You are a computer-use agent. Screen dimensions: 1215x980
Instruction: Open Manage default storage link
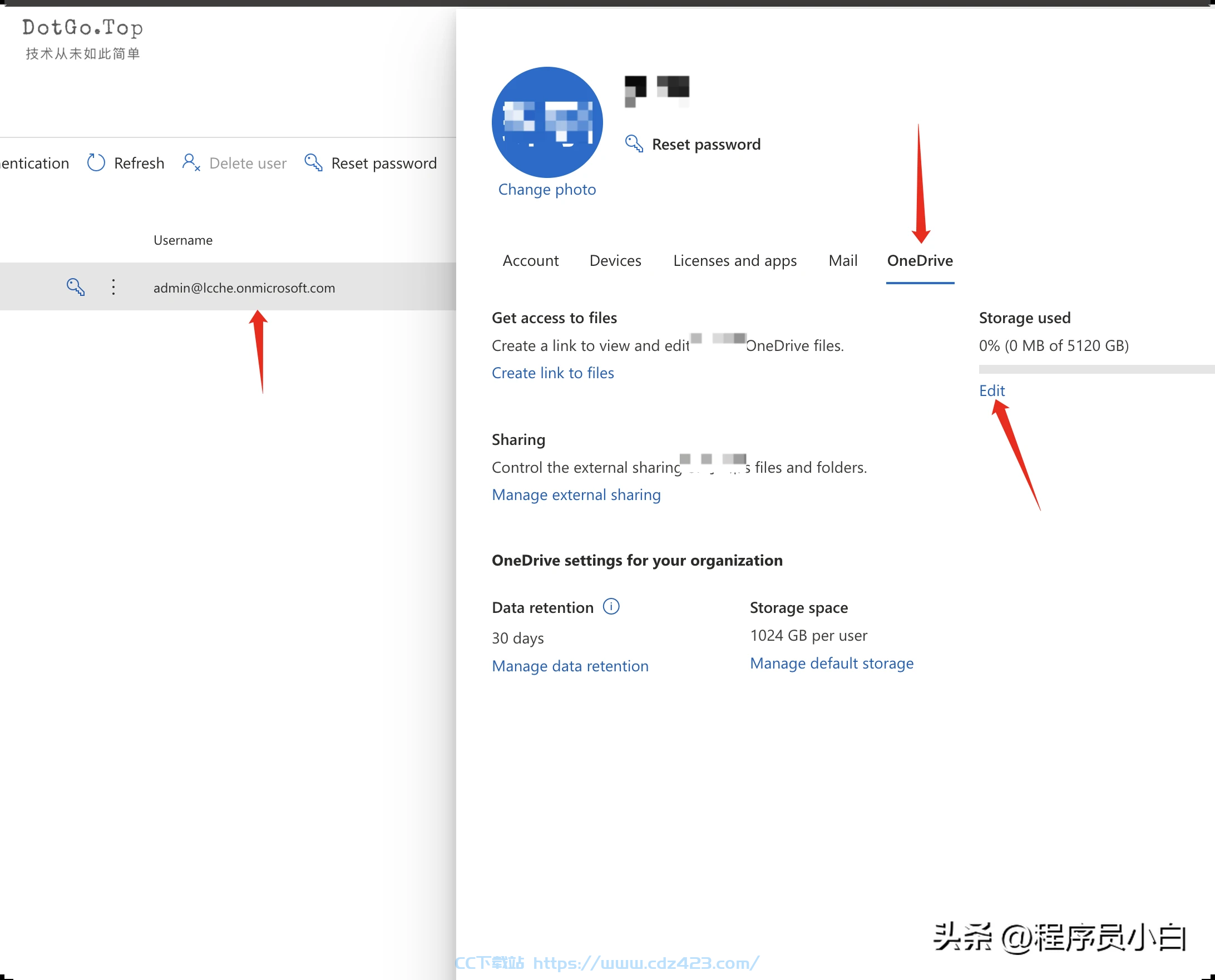pos(832,663)
